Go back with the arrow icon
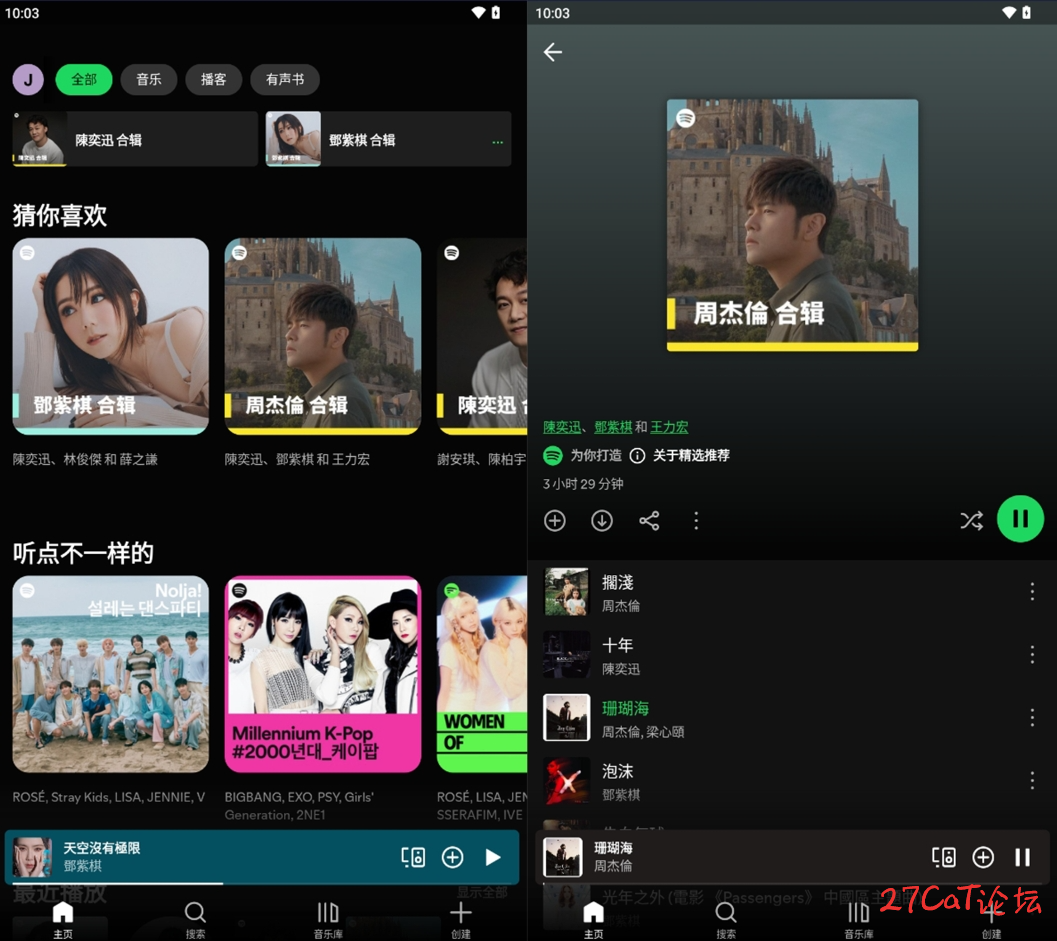 tap(553, 52)
